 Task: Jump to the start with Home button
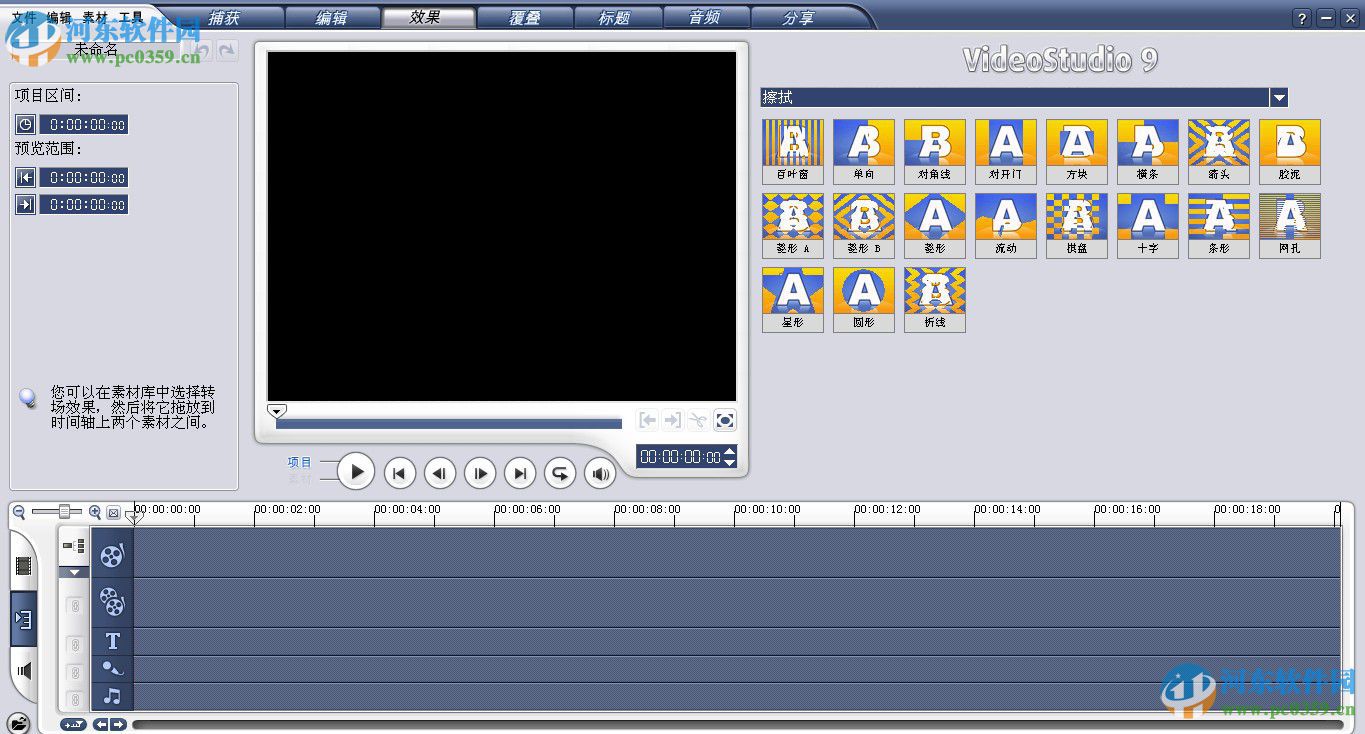point(400,474)
